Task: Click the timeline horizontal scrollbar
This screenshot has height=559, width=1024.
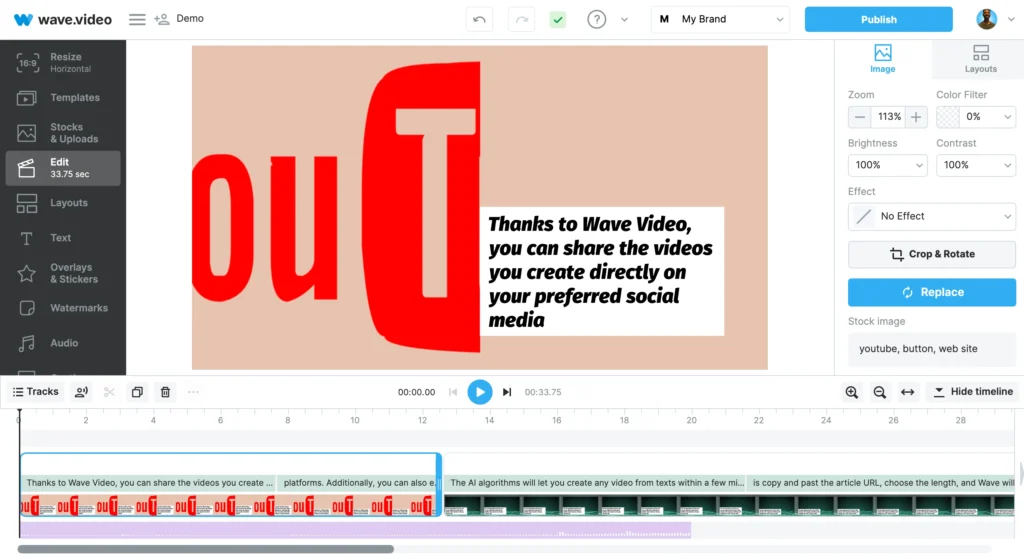Action: (x=206, y=549)
